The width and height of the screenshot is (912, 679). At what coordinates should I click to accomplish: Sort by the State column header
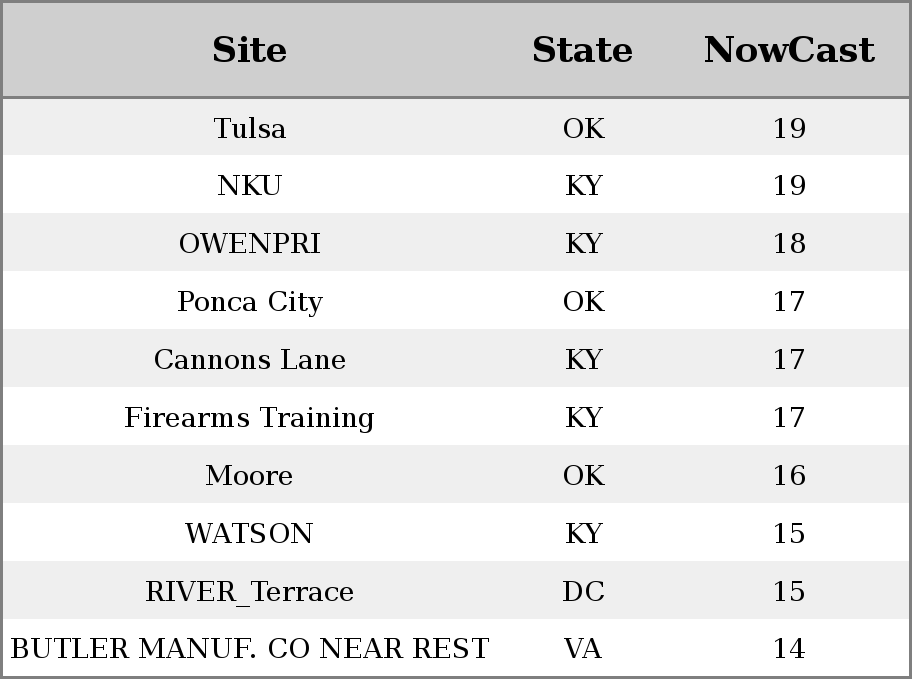pyautogui.click(x=582, y=50)
